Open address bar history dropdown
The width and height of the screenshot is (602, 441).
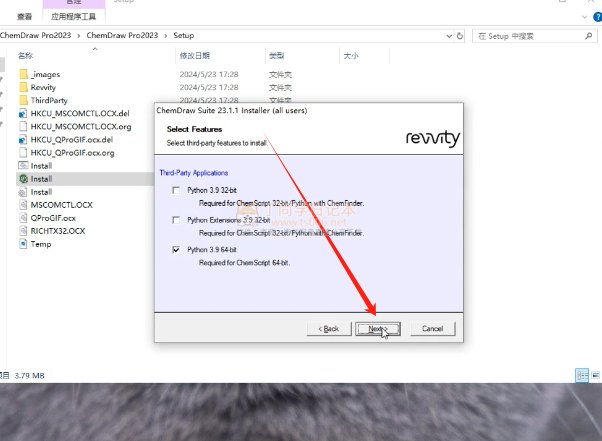point(449,36)
